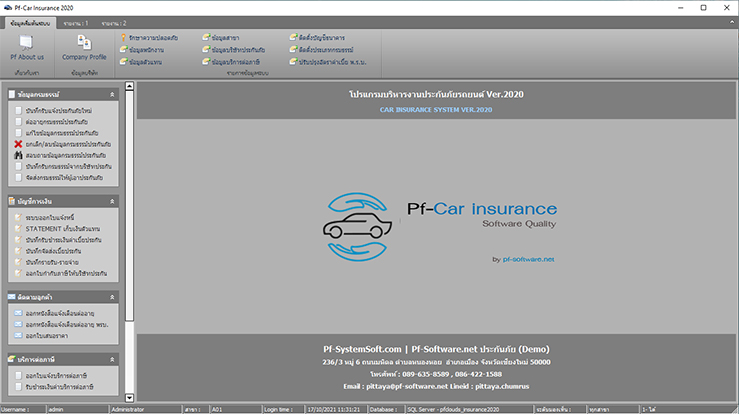Click the sidebar scrollbar thumb
The width and height of the screenshot is (739, 414).
[x=129, y=206]
